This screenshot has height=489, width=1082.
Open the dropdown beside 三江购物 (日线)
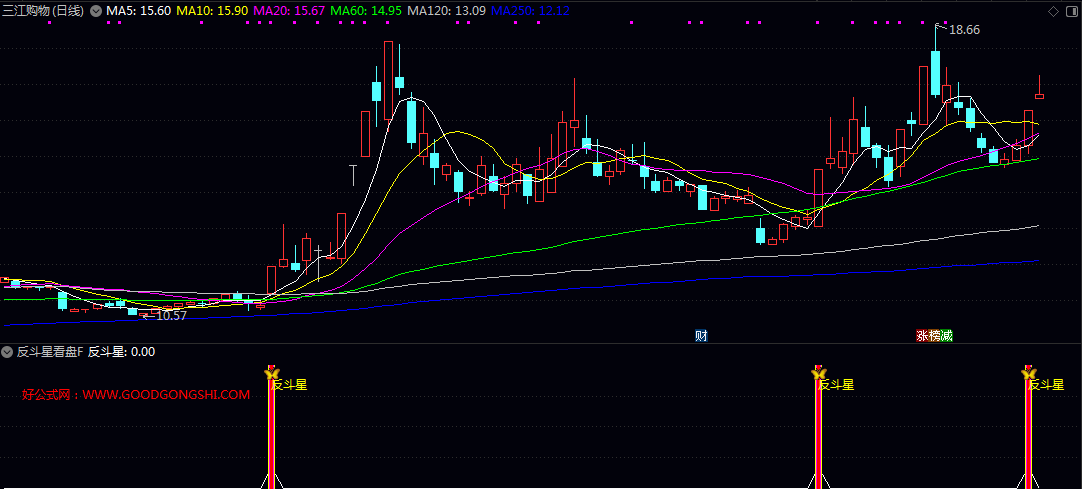tap(95, 11)
